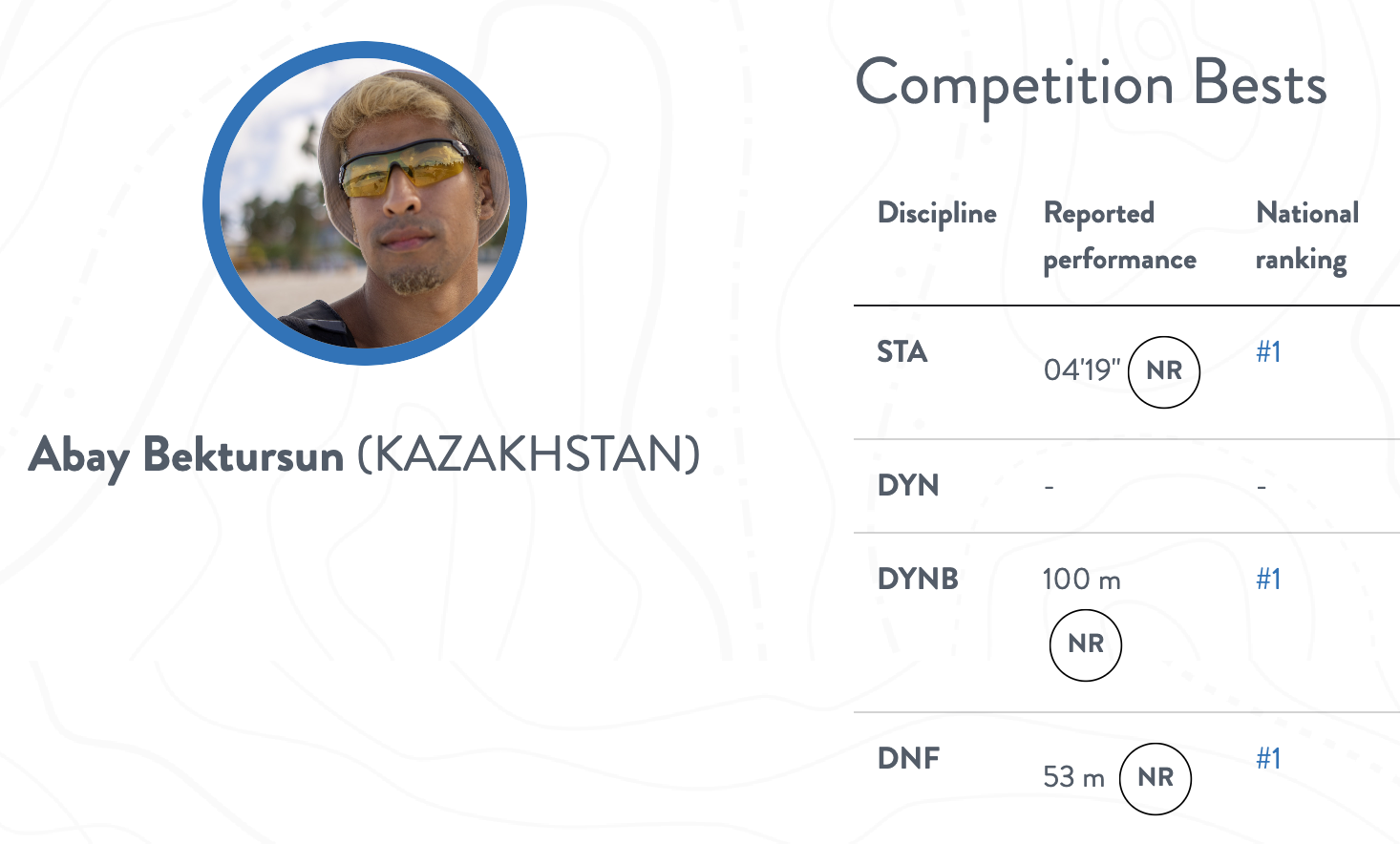Click the Competition Bests heading
Image resolution: width=1400 pixels, height=844 pixels.
(1091, 84)
